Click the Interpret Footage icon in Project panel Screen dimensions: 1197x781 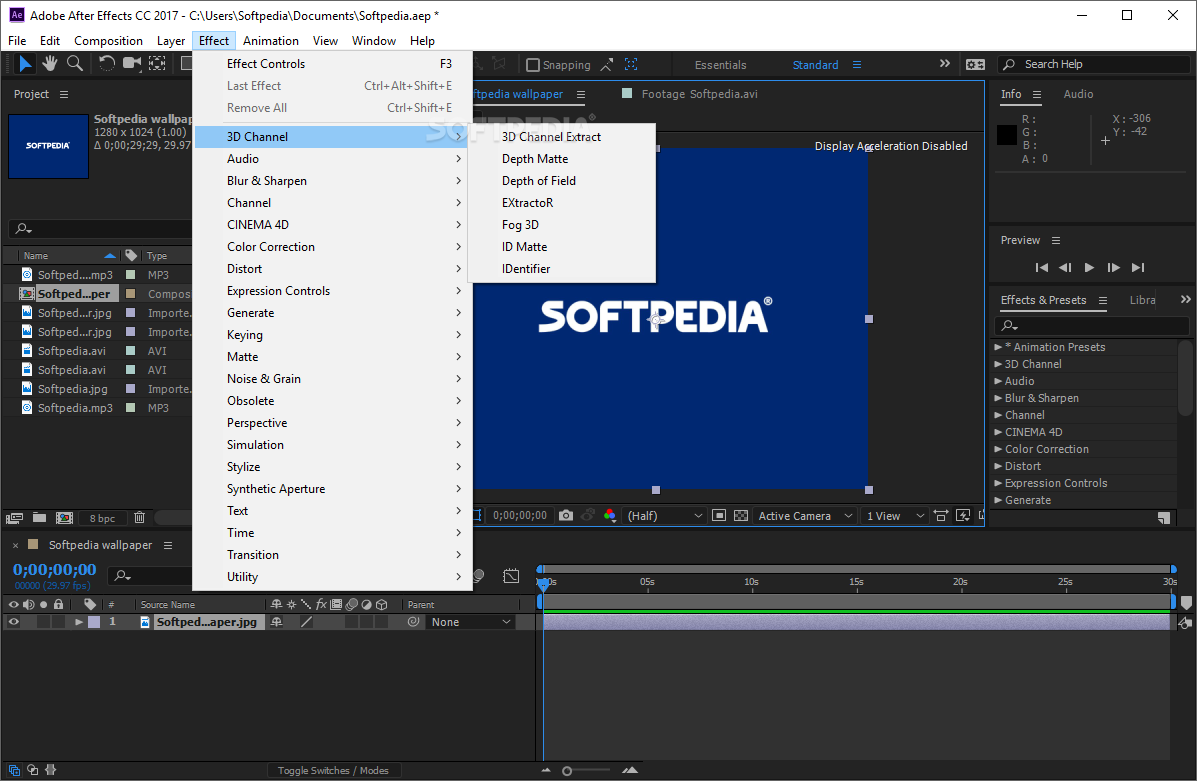pyautogui.click(x=15, y=518)
